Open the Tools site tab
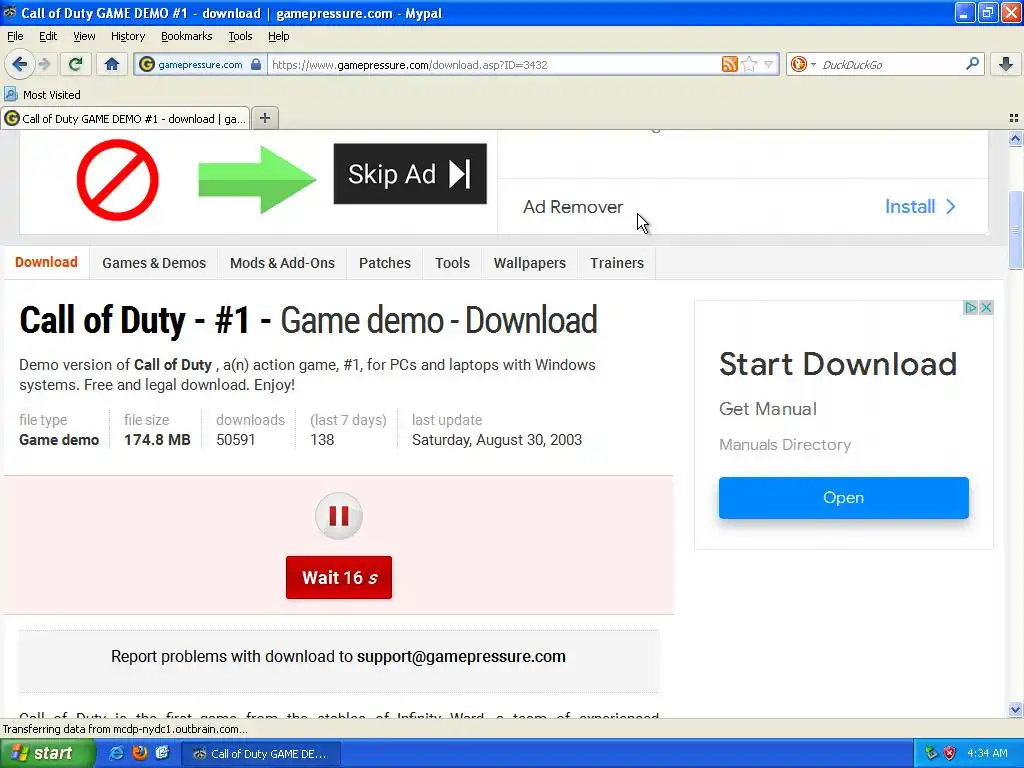Screen dimensions: 1024x768 pos(453,263)
